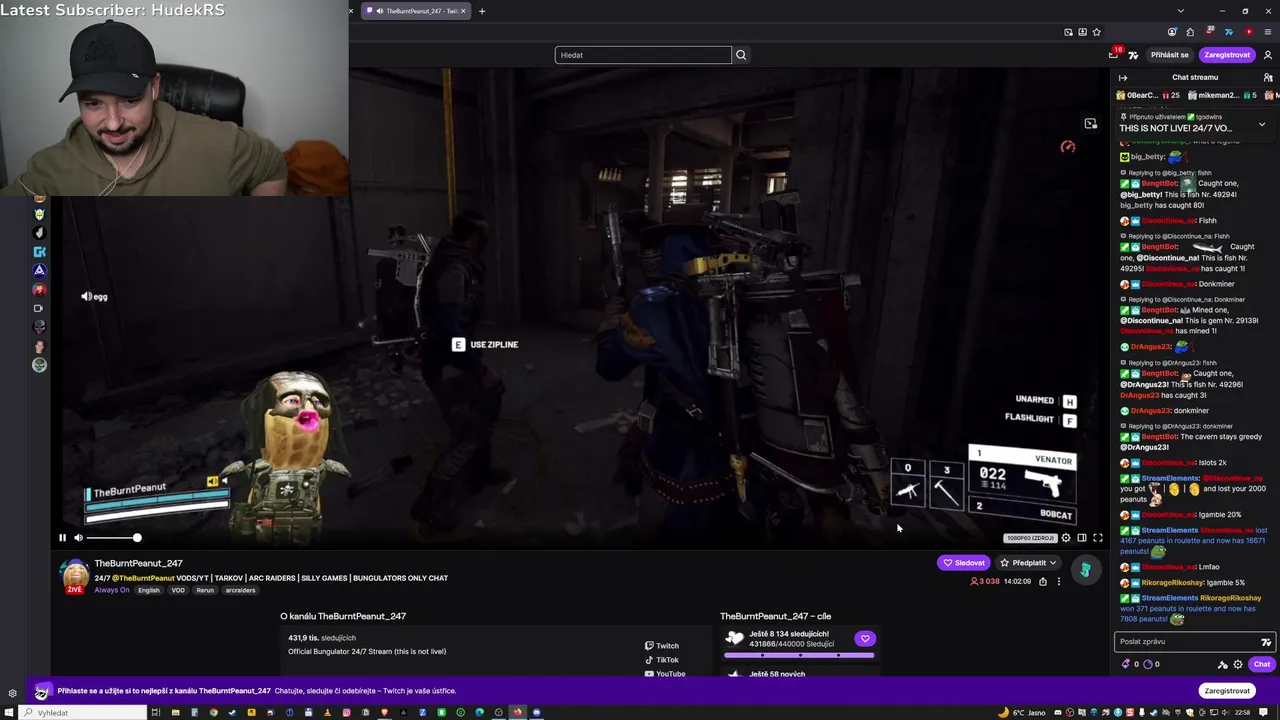Open Twitch notifications inbox with badge
The image size is (1280, 720).
tap(1115, 54)
